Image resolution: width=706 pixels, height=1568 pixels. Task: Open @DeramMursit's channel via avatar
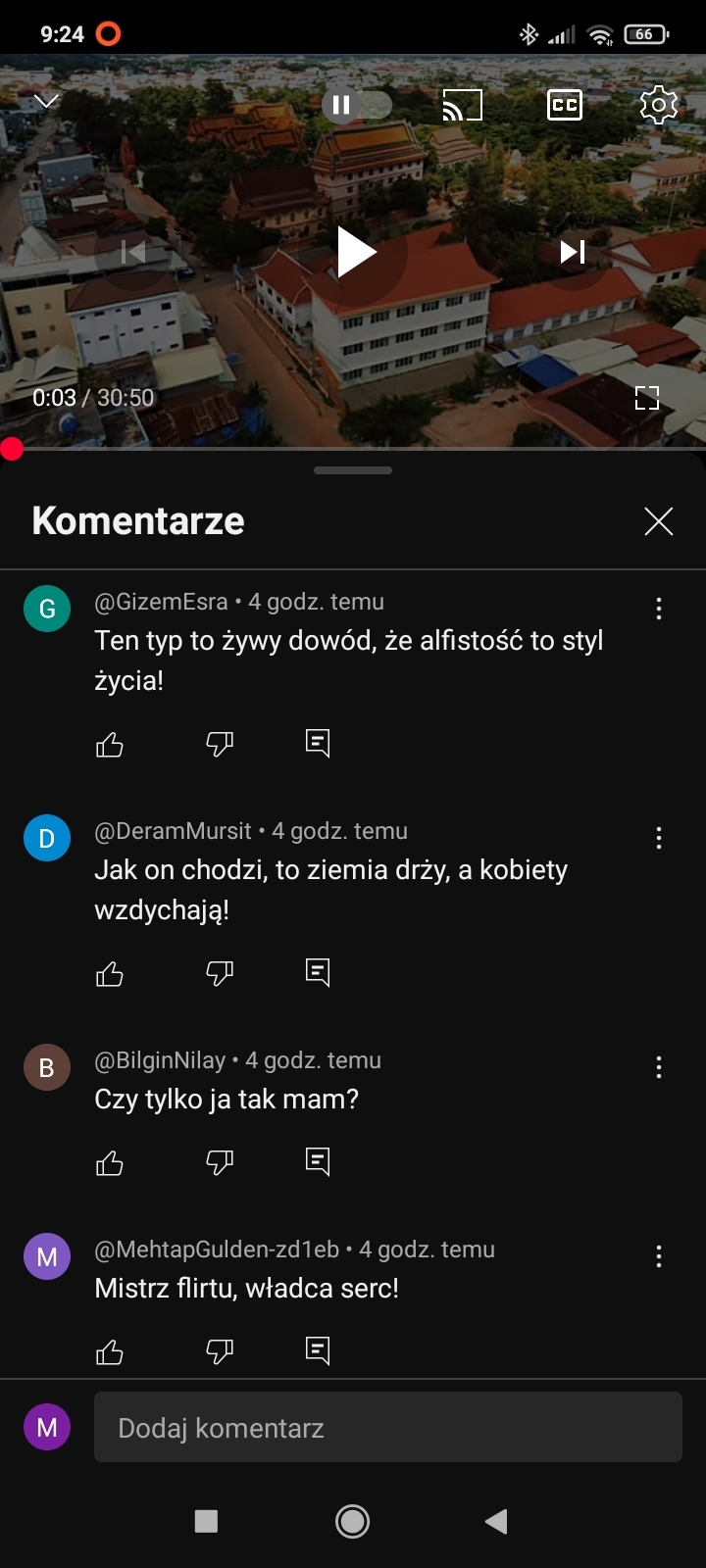pos(47,838)
